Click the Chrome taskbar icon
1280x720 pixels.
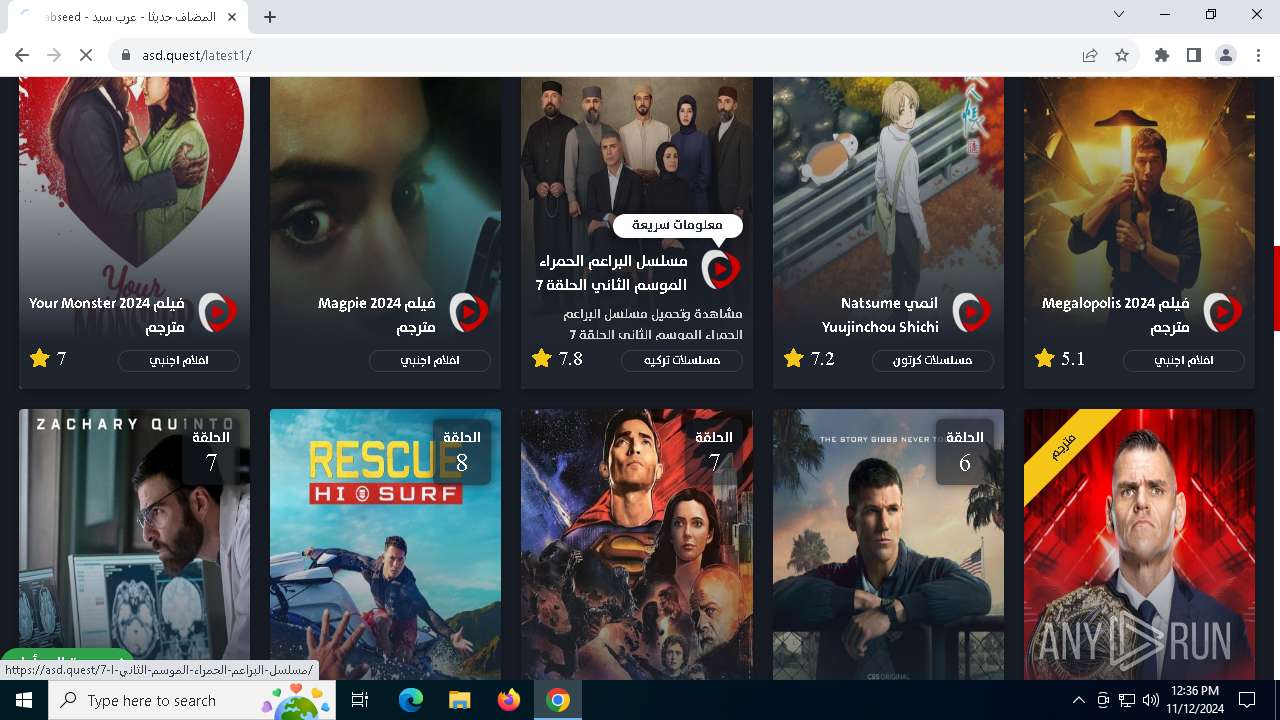coord(557,700)
